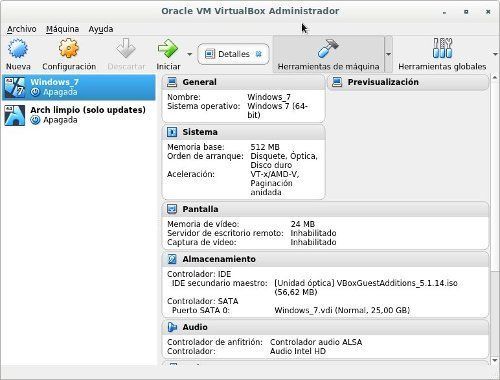This screenshot has height=380, width=500.
Task: Click the Almacenamiento disk icon
Action: [x=172, y=259]
